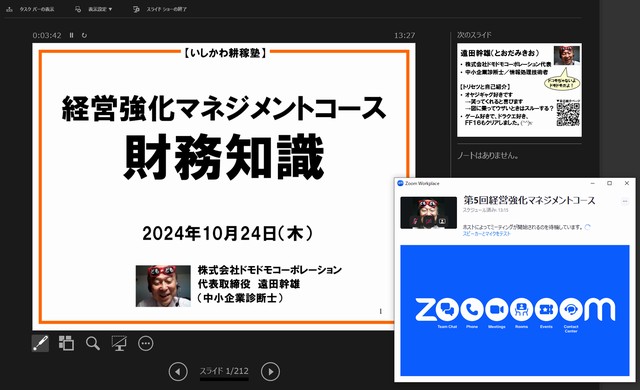Advance to the next slide arrow
640x390 pixels.
pyautogui.click(x=270, y=372)
